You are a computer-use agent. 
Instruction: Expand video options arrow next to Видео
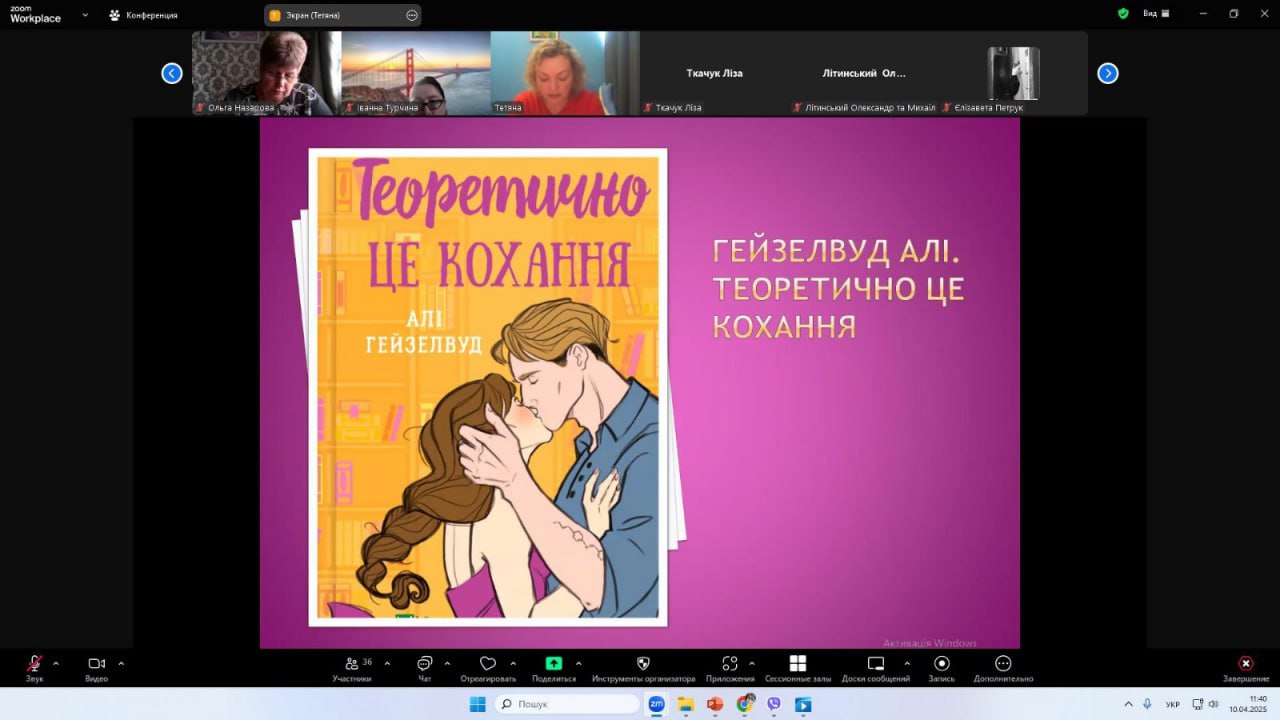pos(121,663)
